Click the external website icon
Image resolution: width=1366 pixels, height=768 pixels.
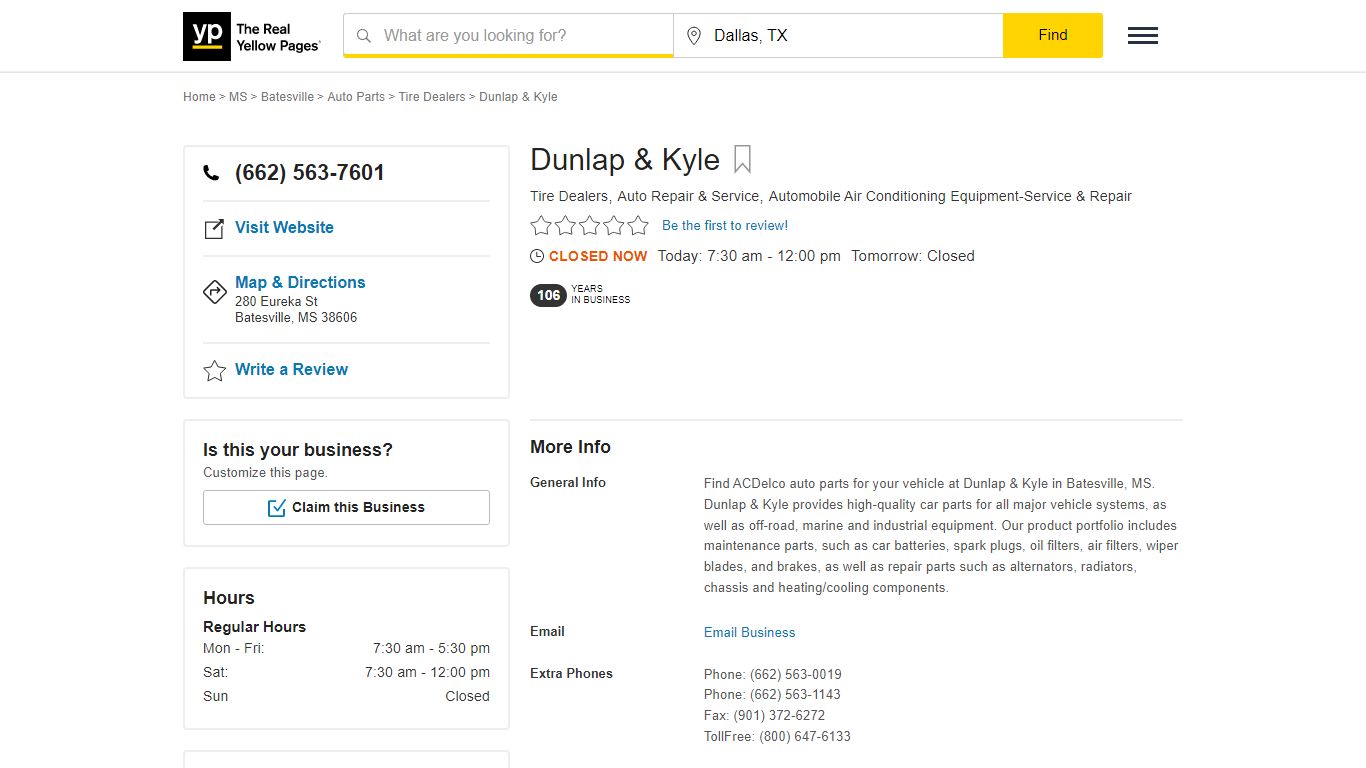(x=214, y=229)
